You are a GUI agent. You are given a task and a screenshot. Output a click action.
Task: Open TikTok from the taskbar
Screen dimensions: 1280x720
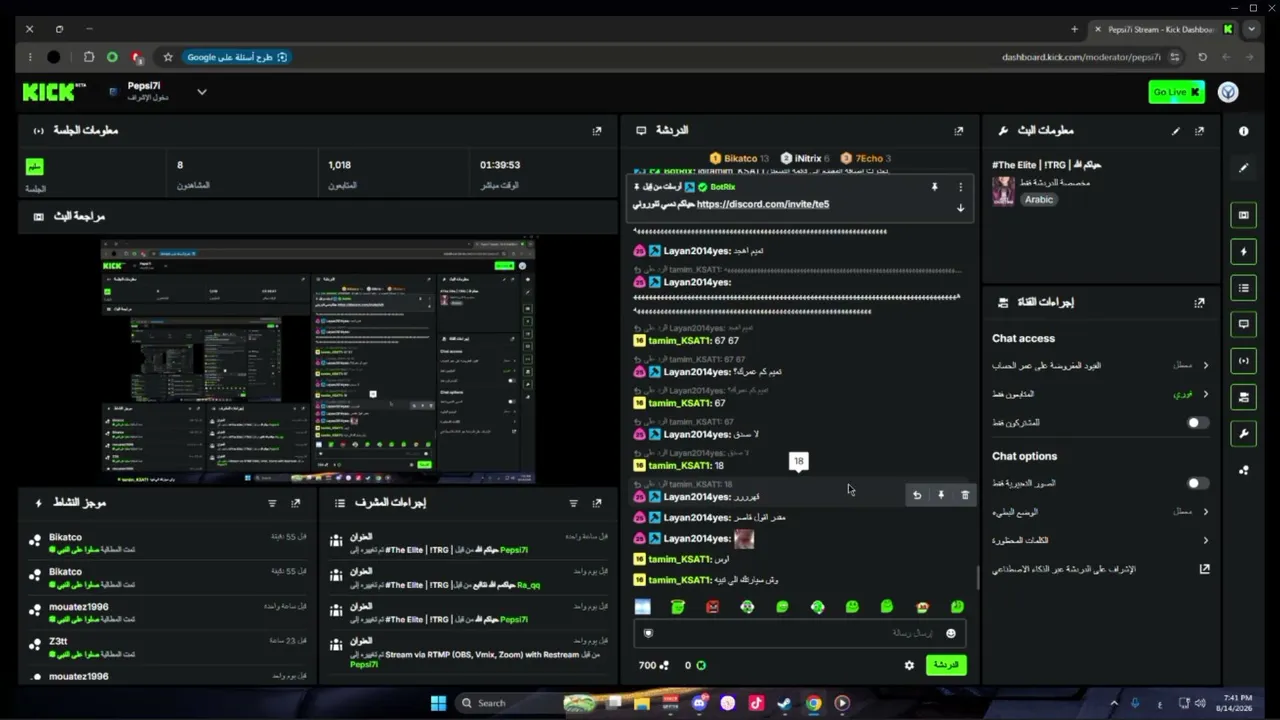[756, 703]
